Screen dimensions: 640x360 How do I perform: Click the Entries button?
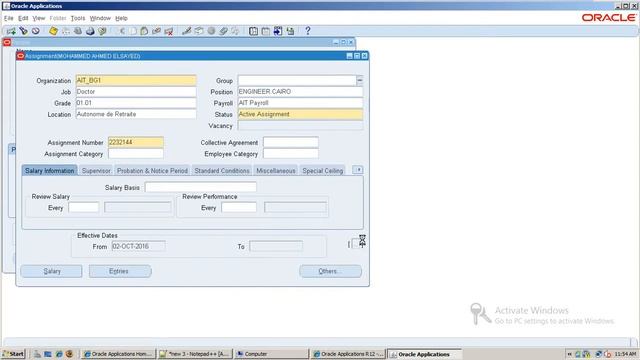[120, 271]
